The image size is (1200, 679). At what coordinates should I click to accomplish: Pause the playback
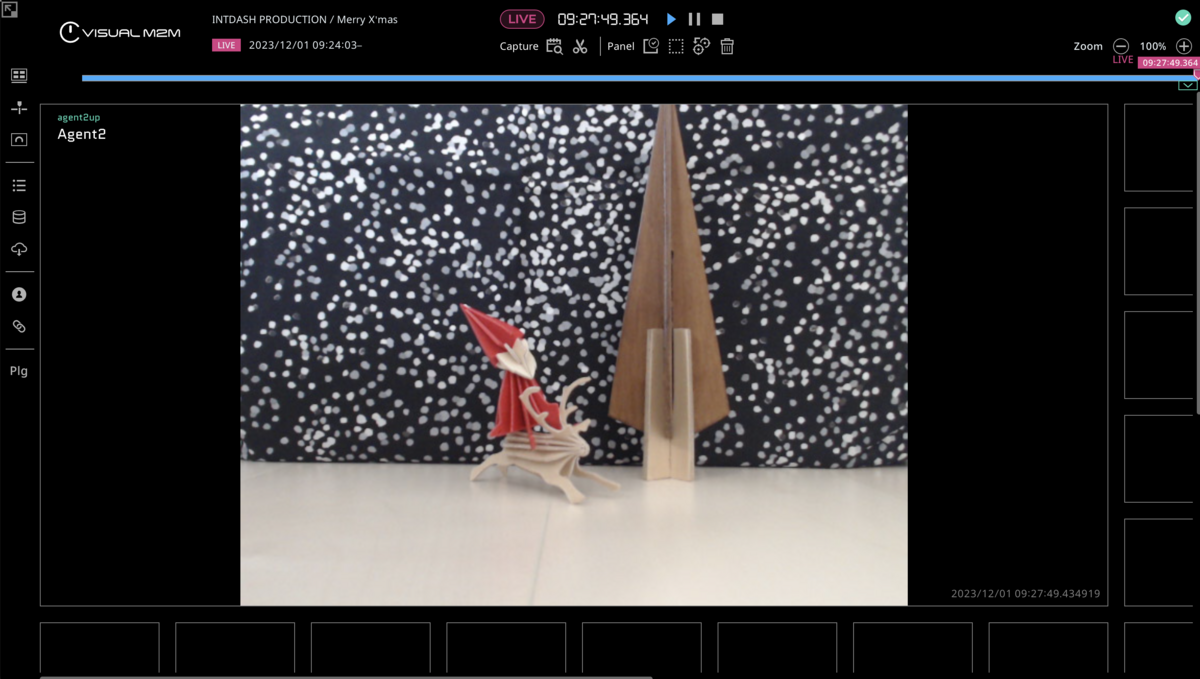click(x=694, y=19)
